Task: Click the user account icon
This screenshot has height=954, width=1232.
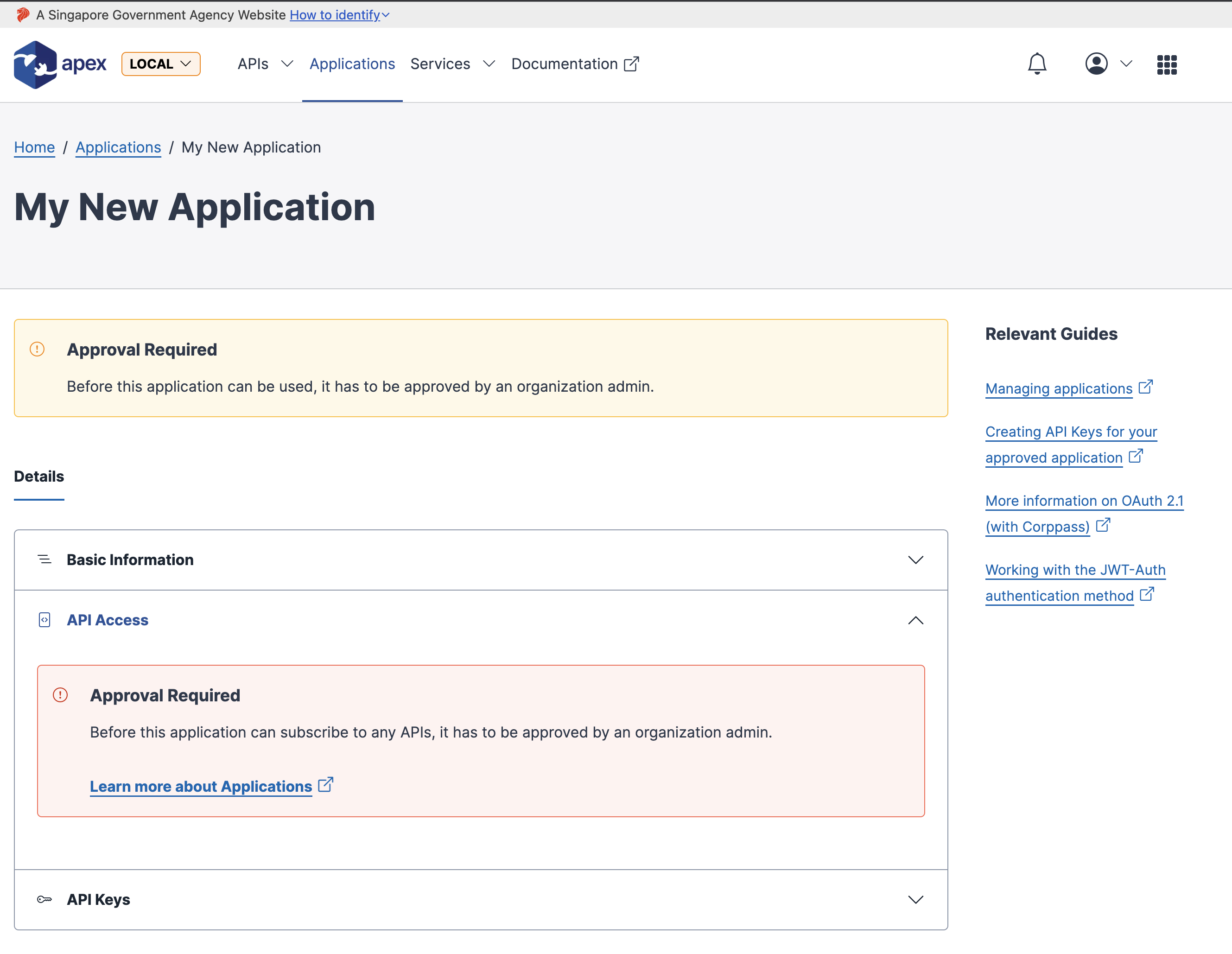Action: pos(1097,64)
